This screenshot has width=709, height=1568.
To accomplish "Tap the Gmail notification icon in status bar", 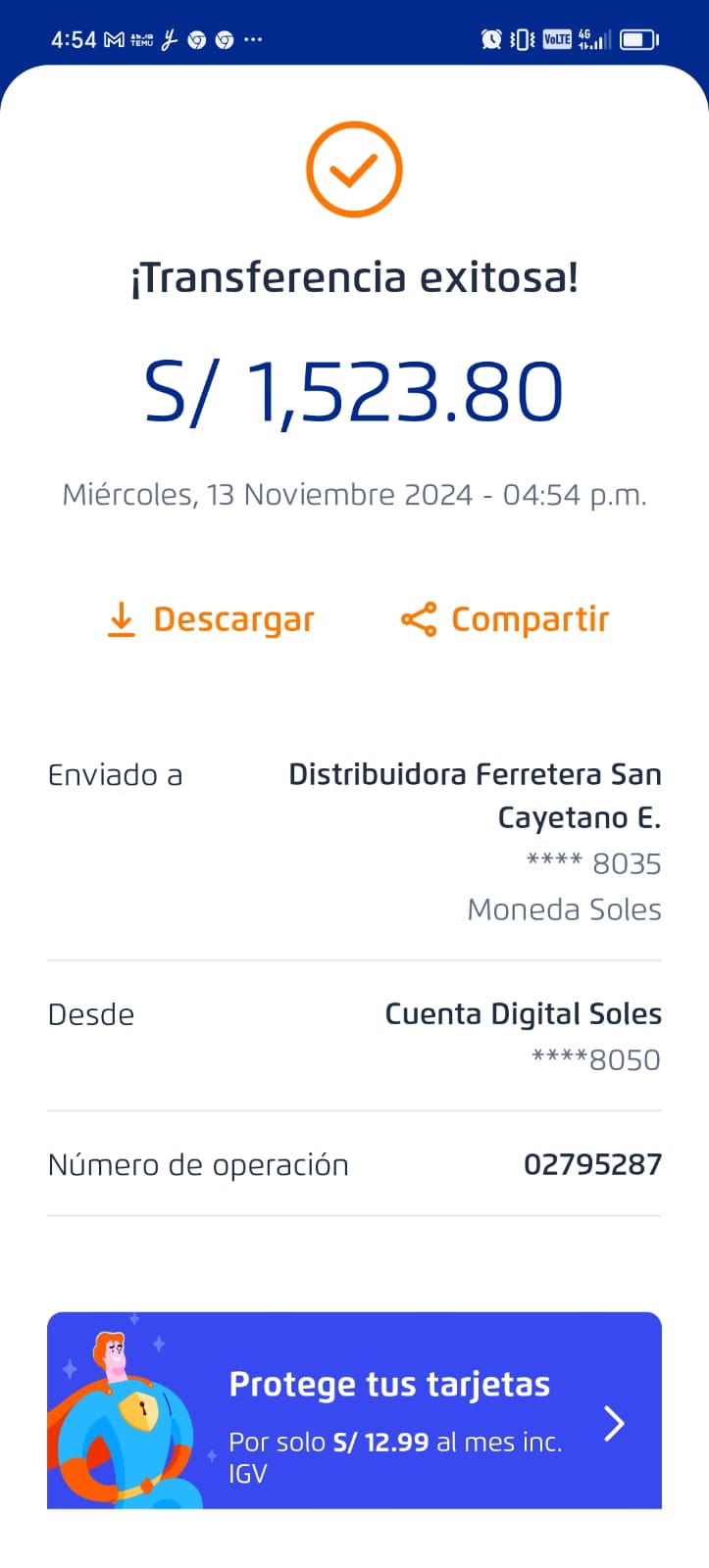I will [115, 40].
